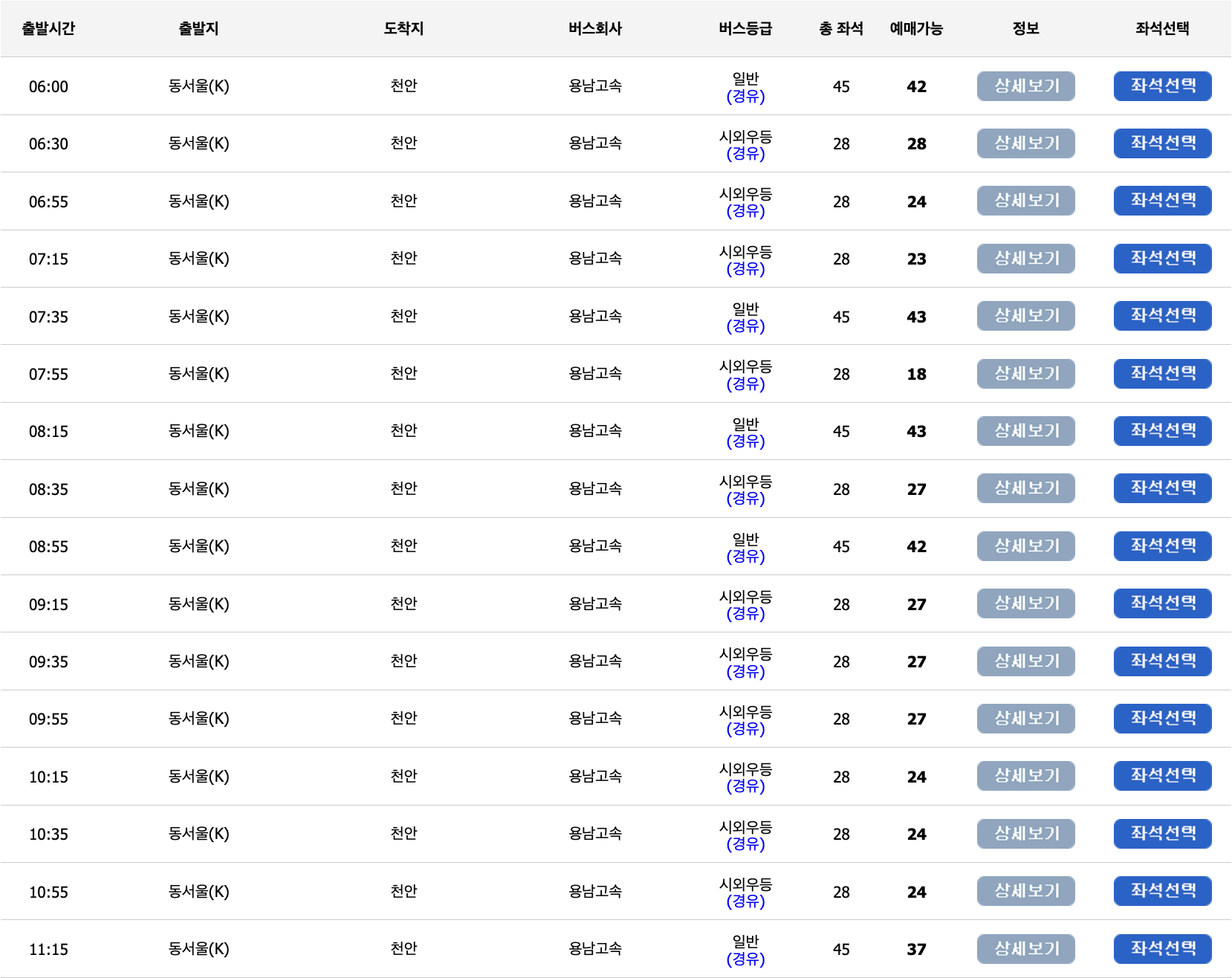Viewport: 1232px width, 978px height.
Task: Click the 출발시간 column header
Action: pyautogui.click(x=49, y=28)
